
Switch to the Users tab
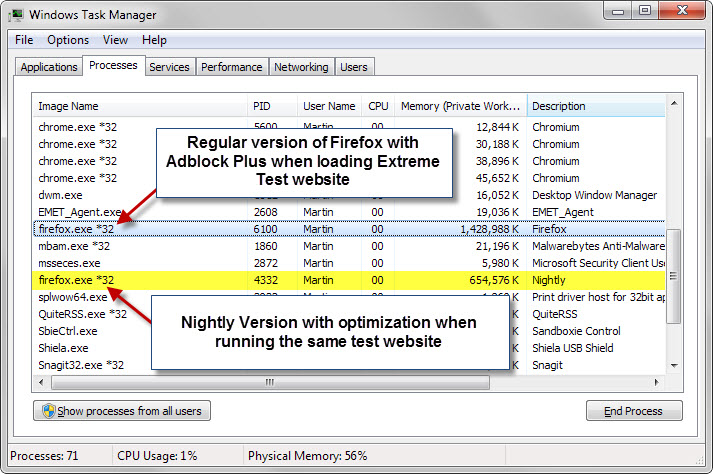[354, 67]
